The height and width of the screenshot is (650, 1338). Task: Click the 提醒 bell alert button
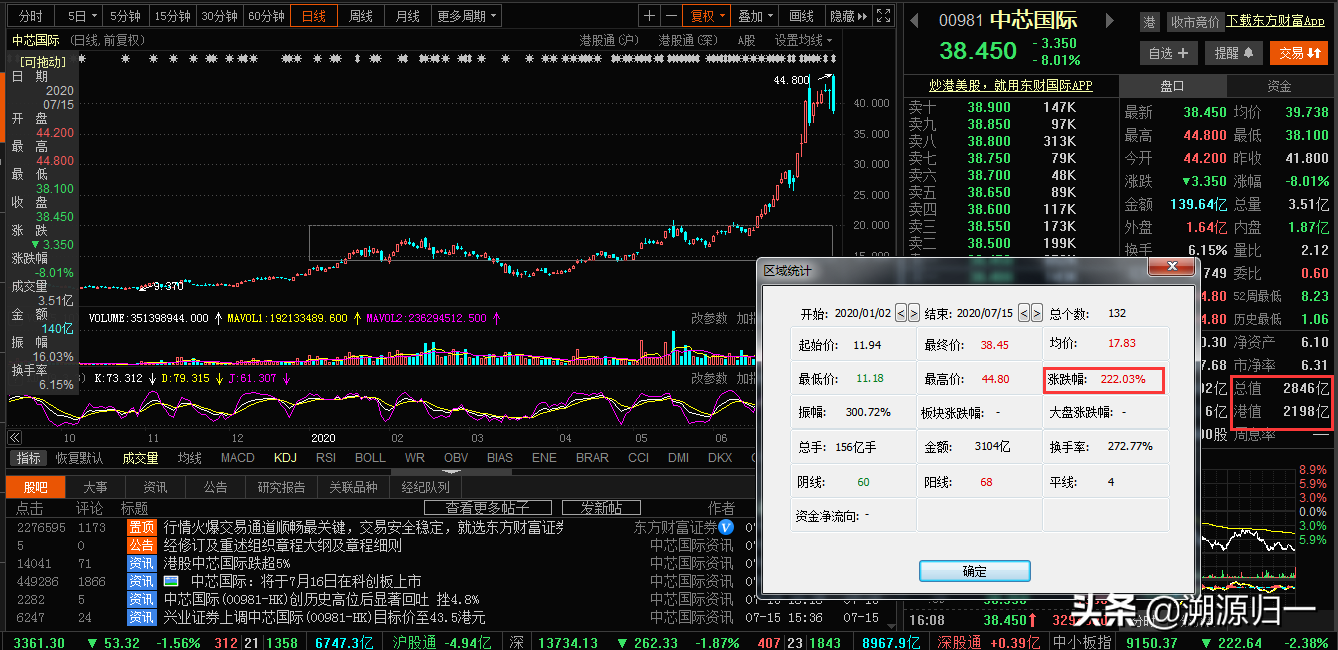(x=1234, y=53)
